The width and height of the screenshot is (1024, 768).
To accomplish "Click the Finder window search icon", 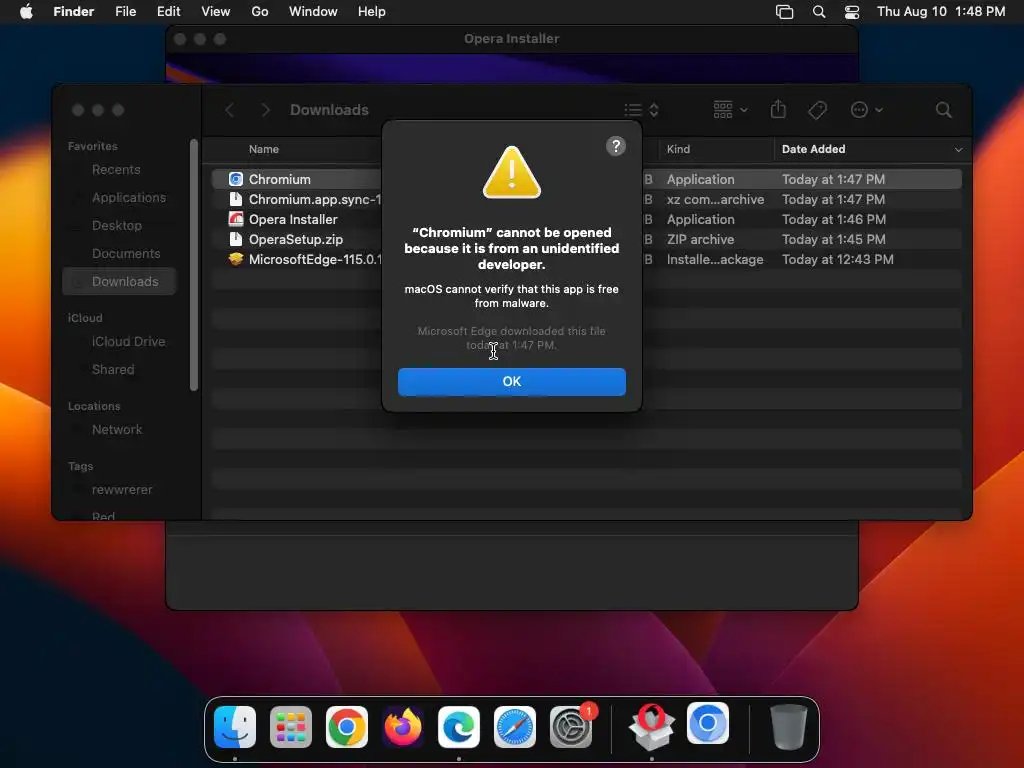I will pos(943,110).
